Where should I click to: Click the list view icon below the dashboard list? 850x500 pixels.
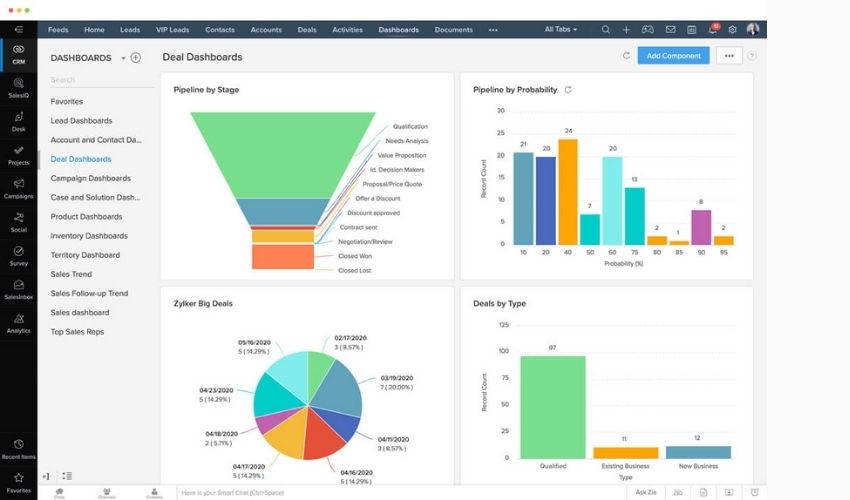(67, 476)
